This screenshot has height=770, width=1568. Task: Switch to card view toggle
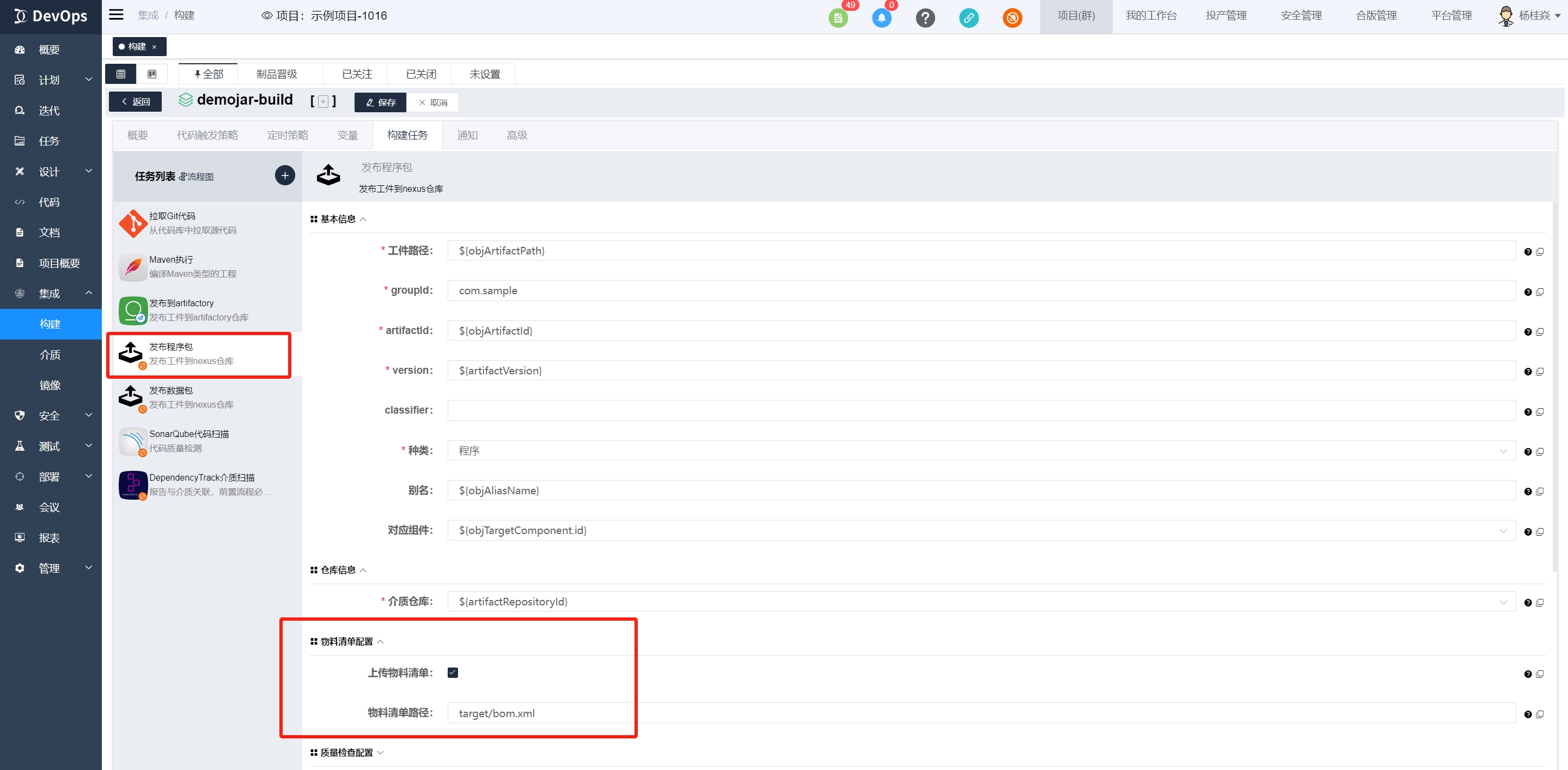pyautogui.click(x=151, y=74)
